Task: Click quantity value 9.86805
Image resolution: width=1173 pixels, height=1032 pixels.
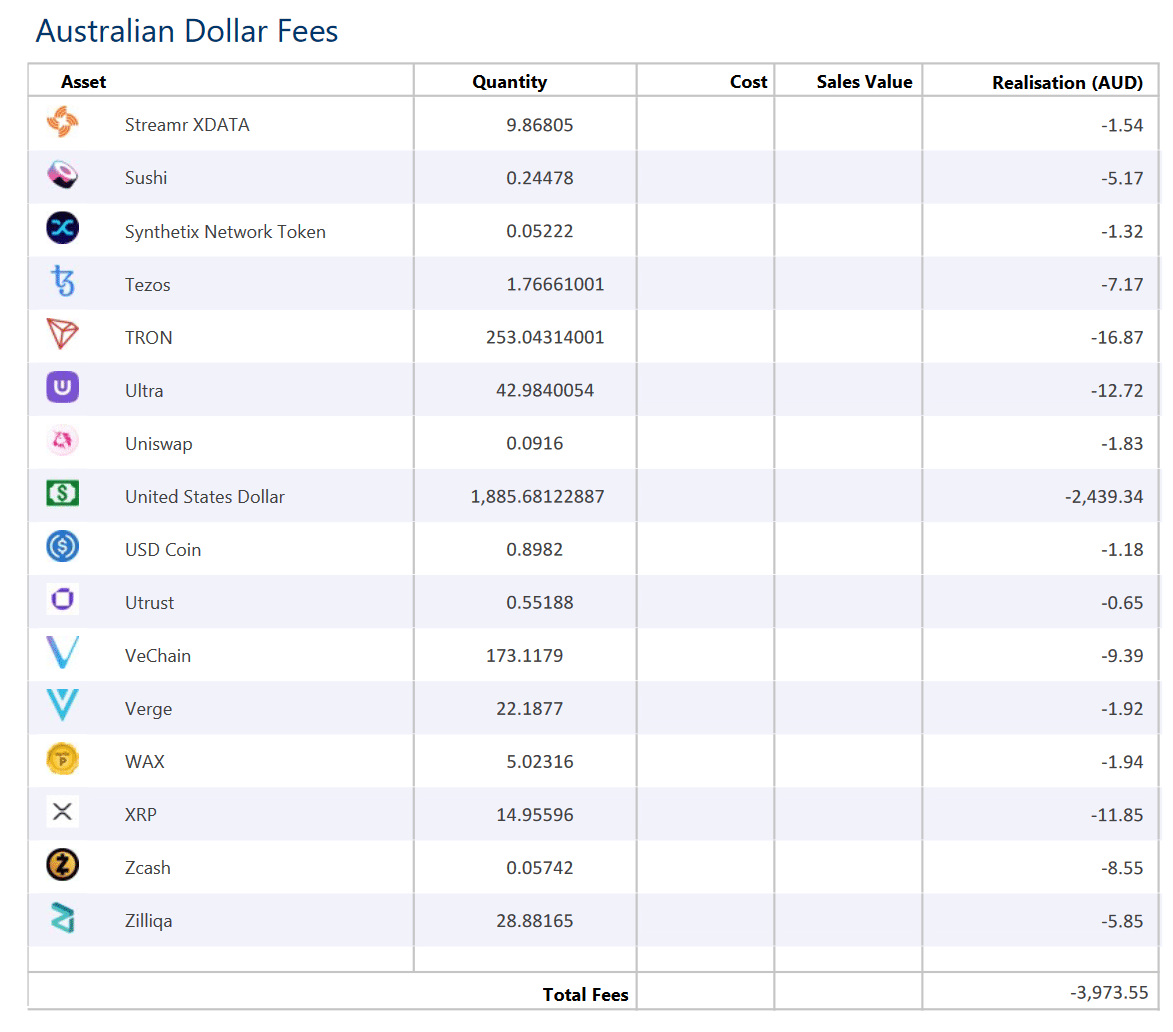Action: pos(539,125)
